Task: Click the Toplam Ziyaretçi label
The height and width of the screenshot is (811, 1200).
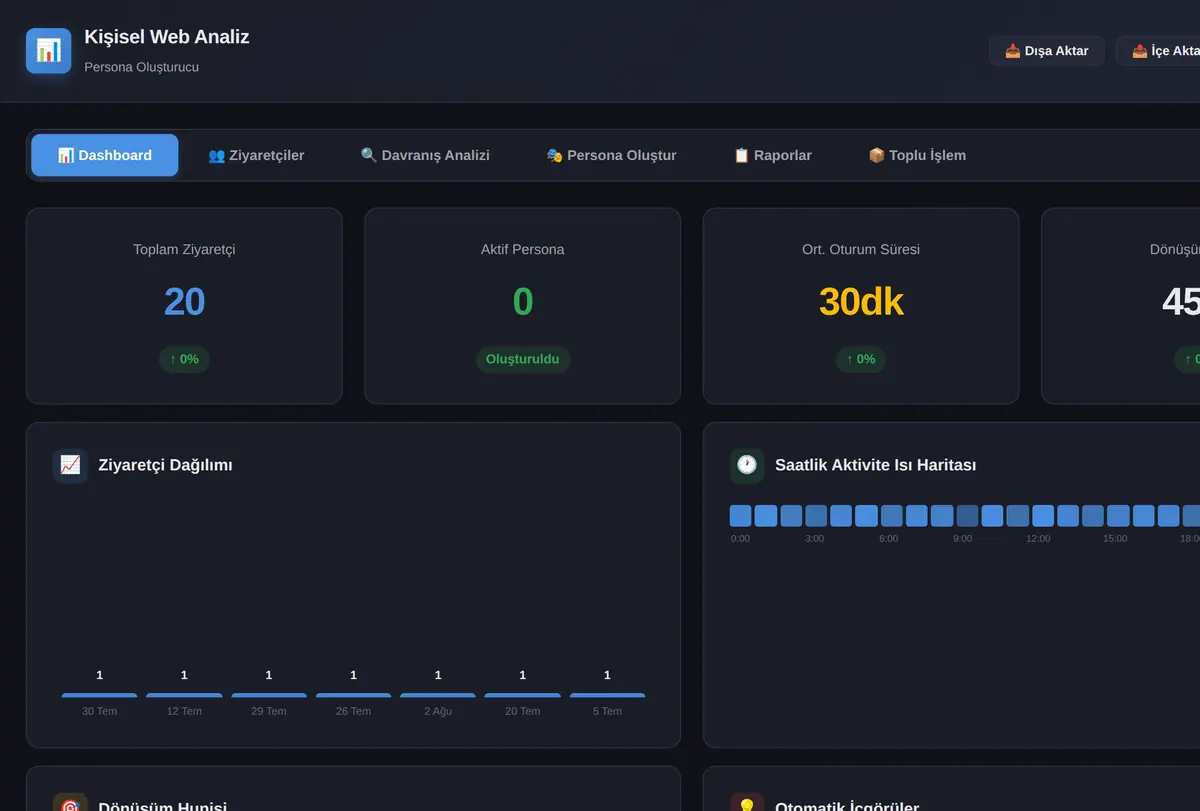Action: 184,250
